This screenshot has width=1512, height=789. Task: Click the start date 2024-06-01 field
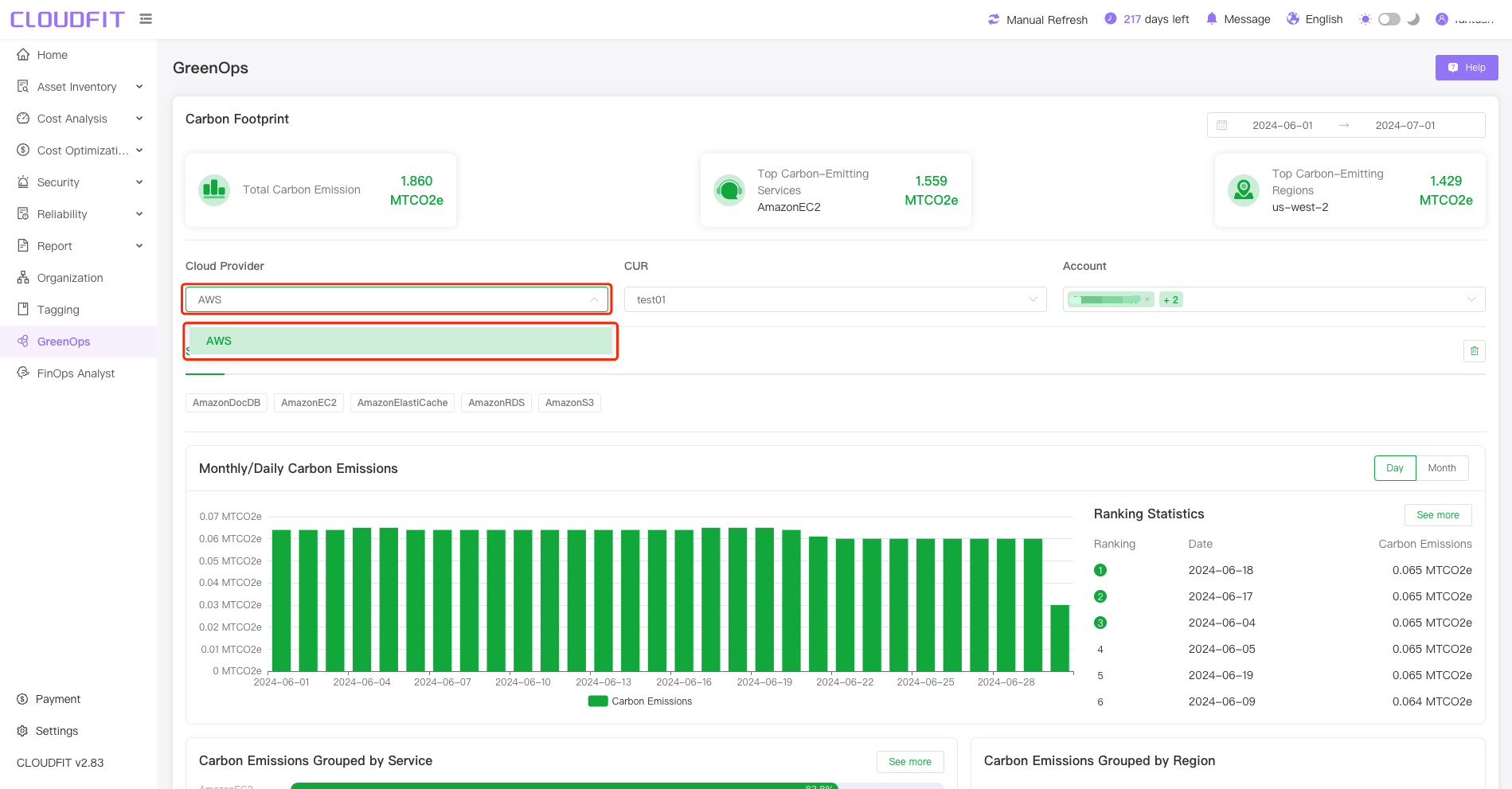pos(1282,125)
